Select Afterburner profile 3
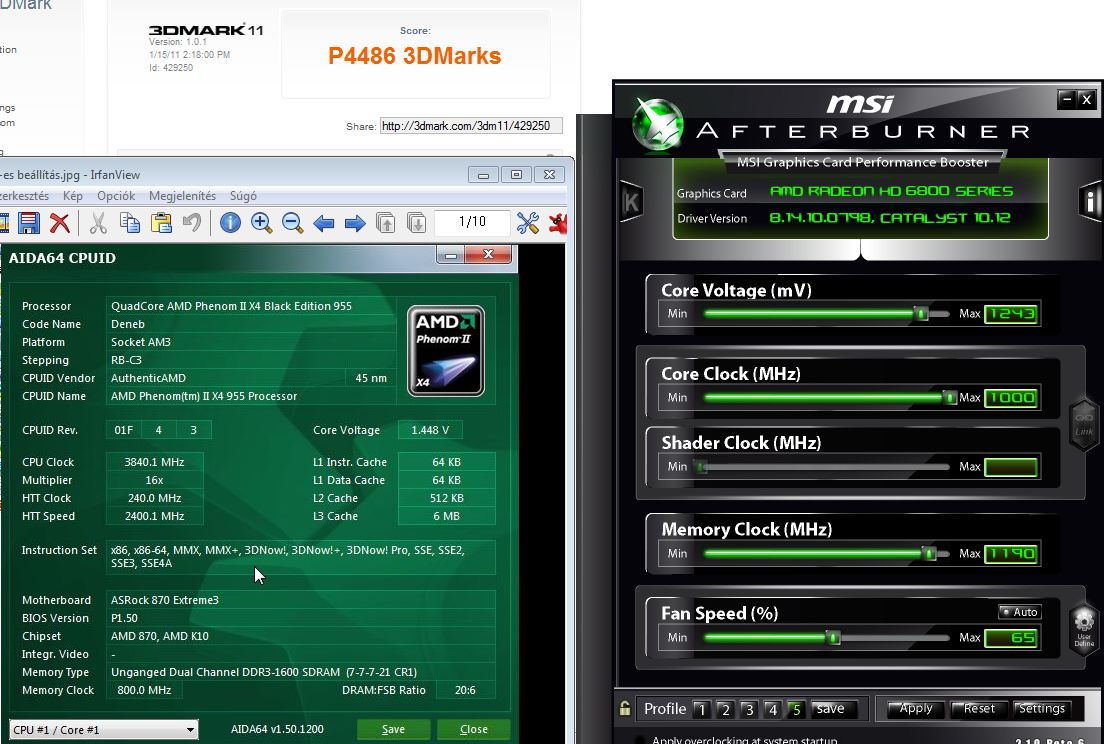 tap(748, 709)
